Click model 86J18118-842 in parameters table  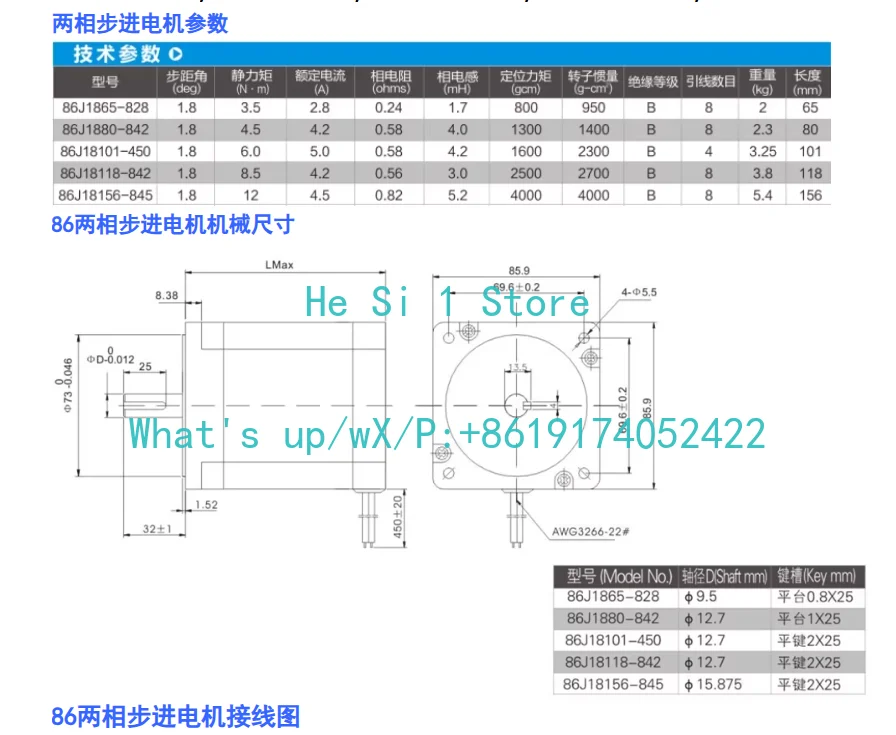(105, 173)
